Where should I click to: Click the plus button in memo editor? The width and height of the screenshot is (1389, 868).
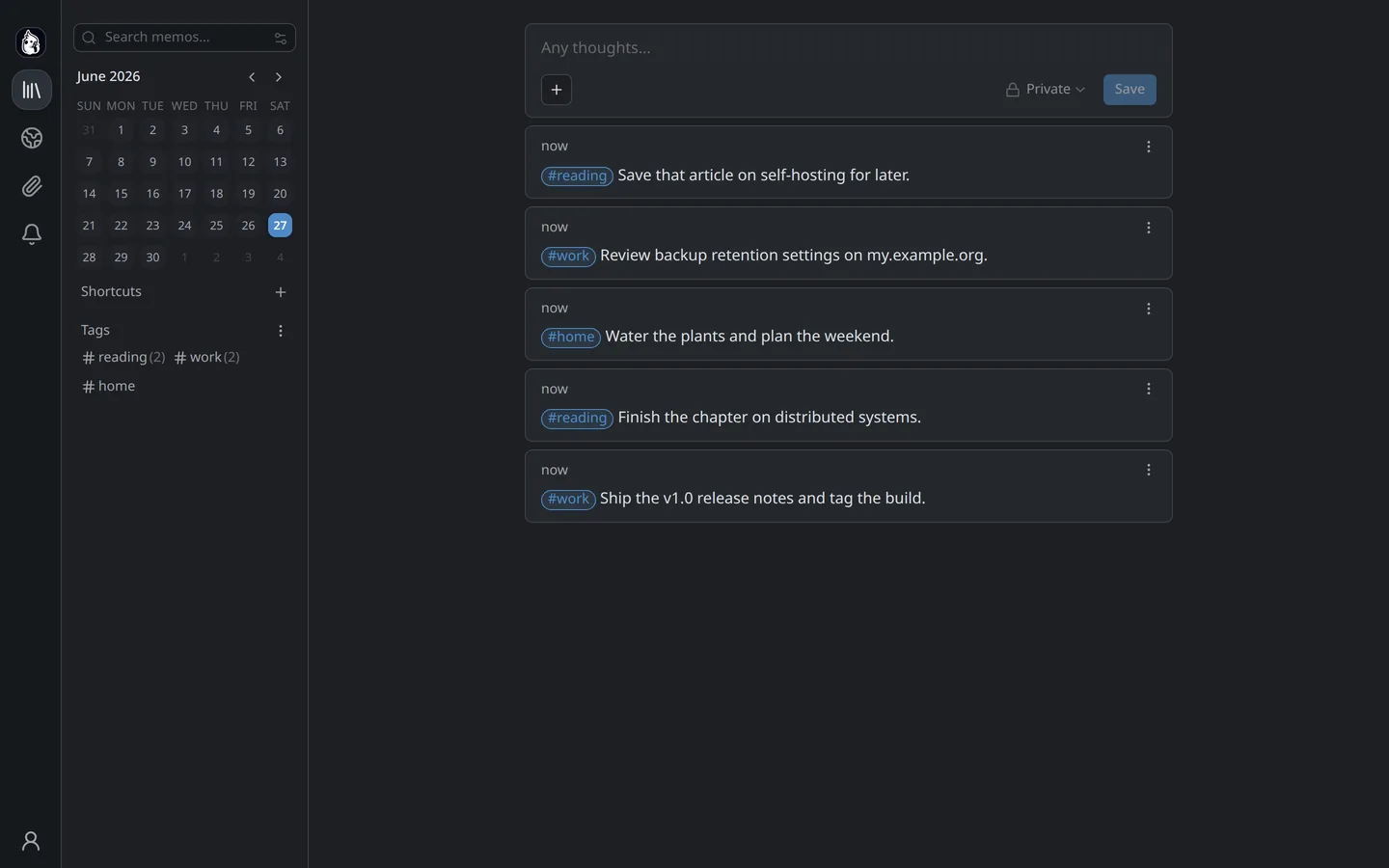[557, 90]
